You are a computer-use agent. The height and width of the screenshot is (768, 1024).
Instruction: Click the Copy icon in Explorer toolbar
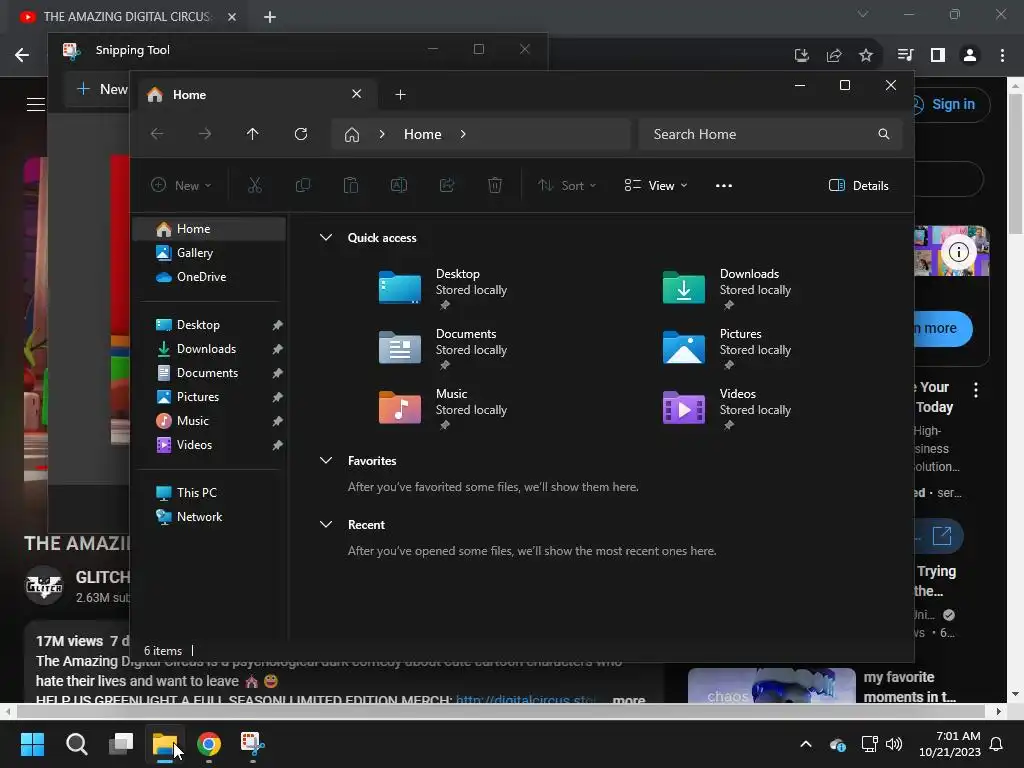pyautogui.click(x=302, y=185)
